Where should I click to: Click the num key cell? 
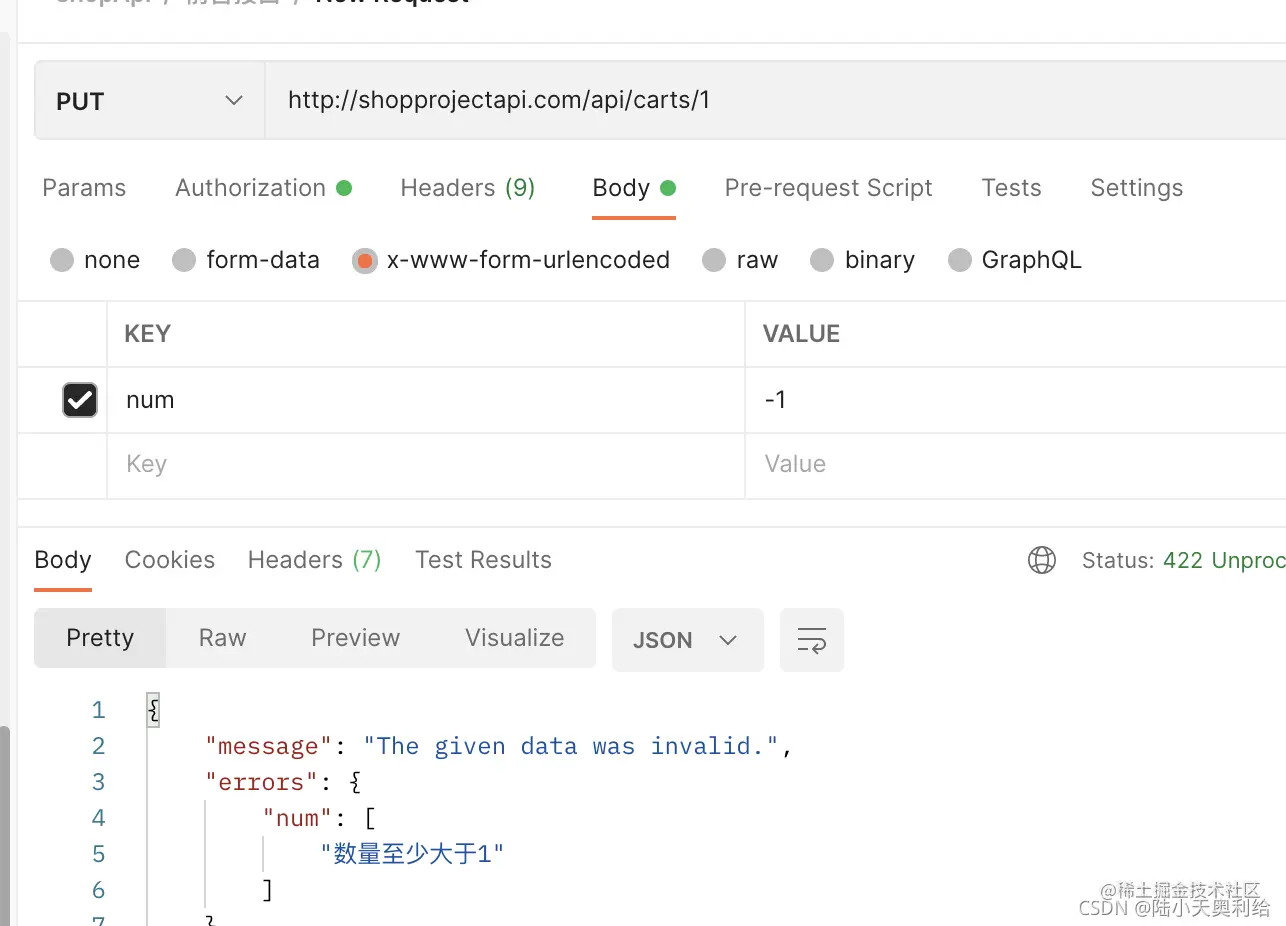(426, 400)
